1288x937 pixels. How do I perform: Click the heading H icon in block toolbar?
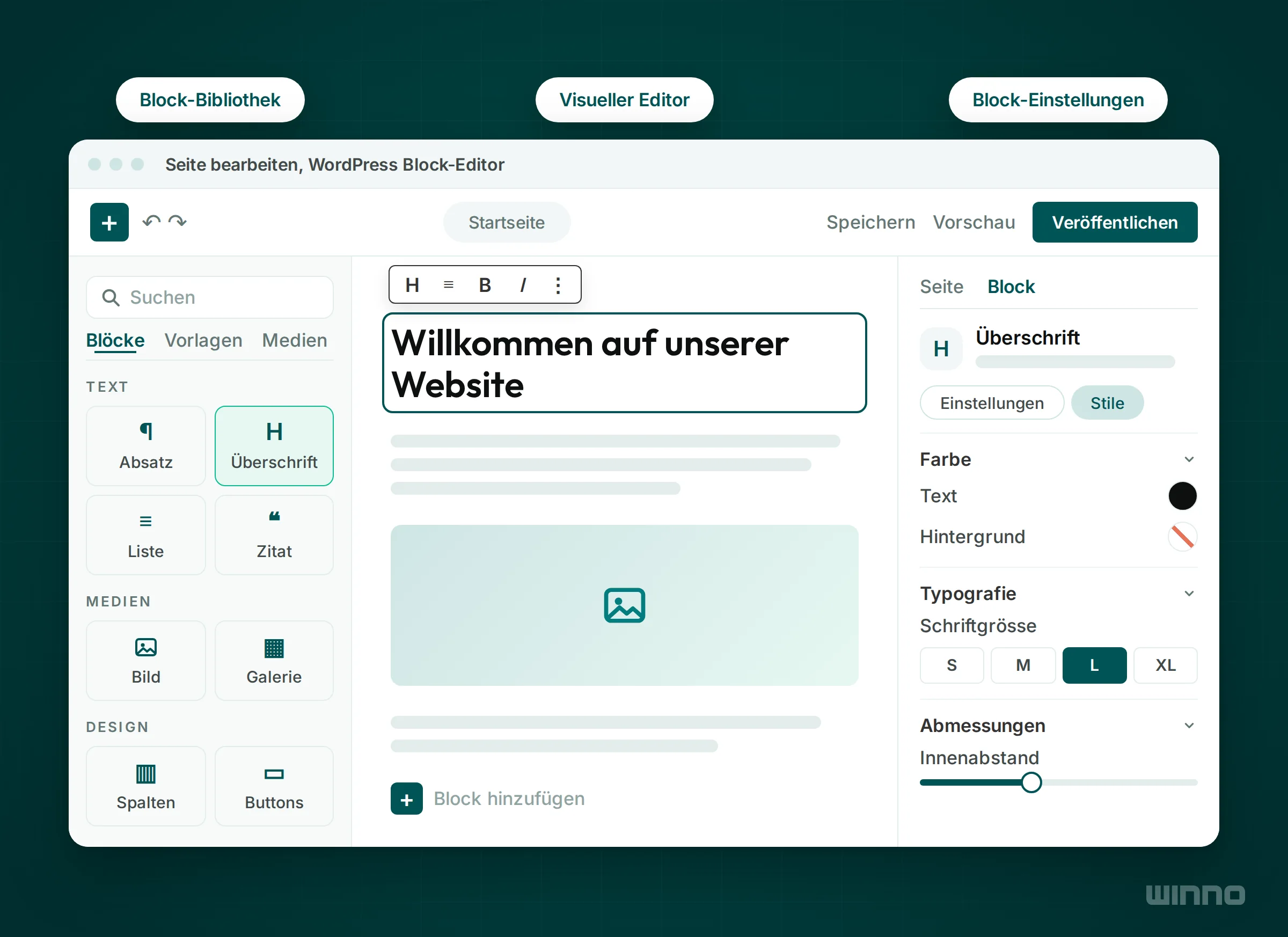coord(412,284)
